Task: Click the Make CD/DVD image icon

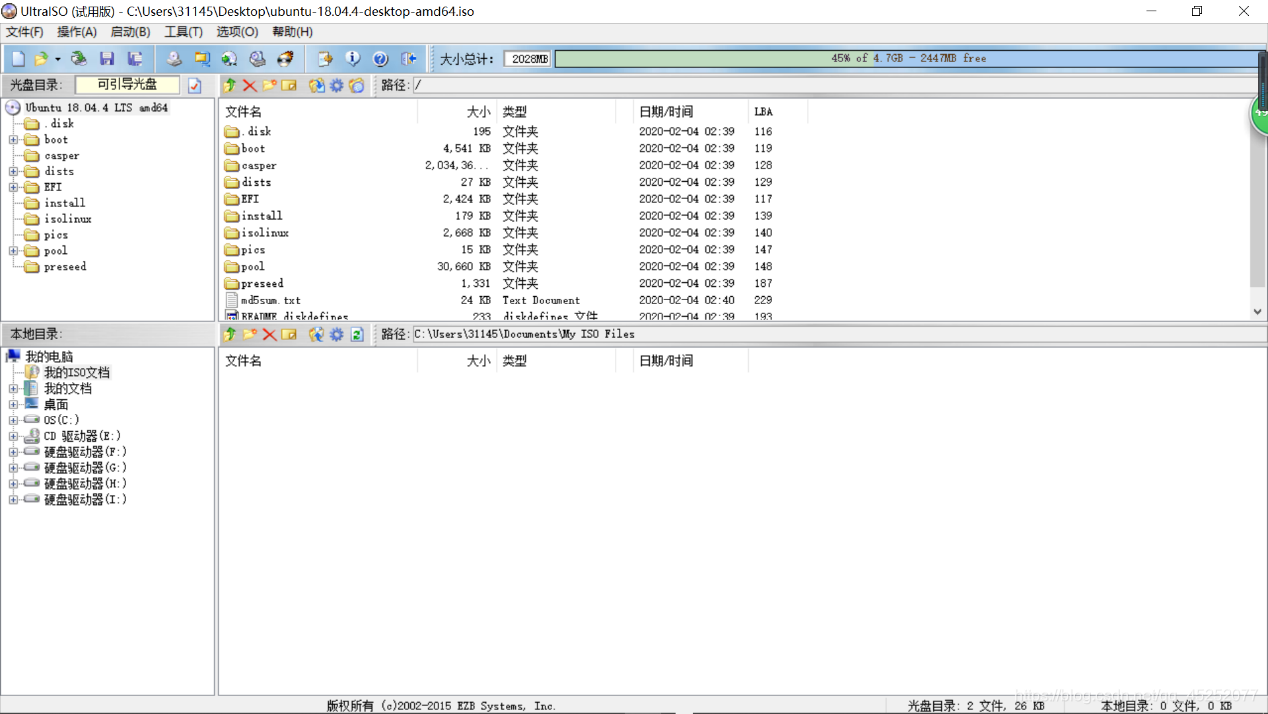Action: (174, 59)
